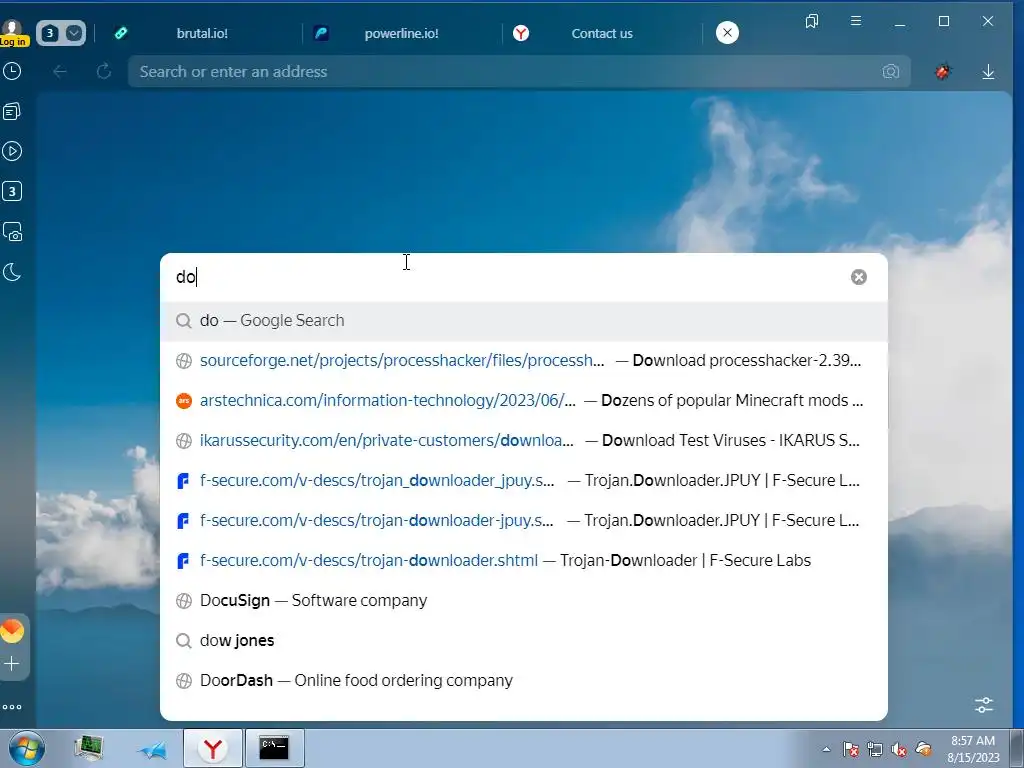The height and width of the screenshot is (768, 1024).
Task: Clear the search box text
Action: (859, 277)
